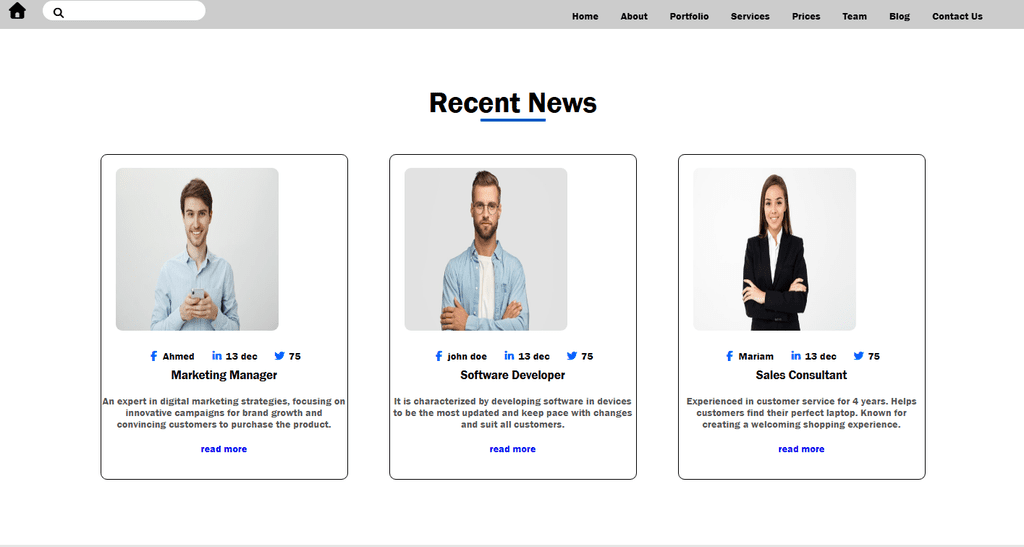
Task: Click Facebook icon next to Mariam
Action: pos(729,356)
